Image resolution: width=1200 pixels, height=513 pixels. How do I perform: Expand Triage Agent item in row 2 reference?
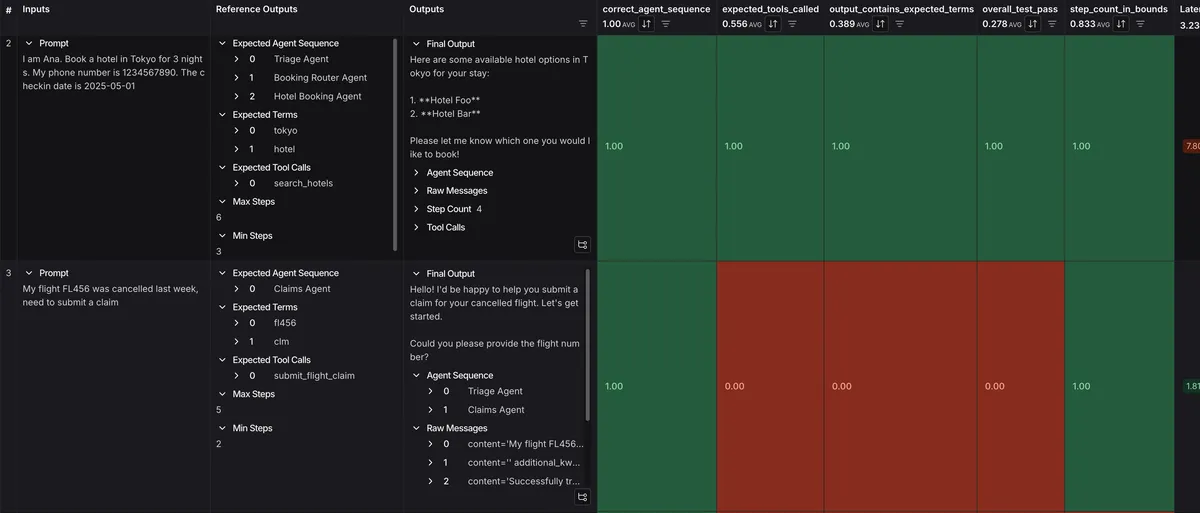point(237,60)
